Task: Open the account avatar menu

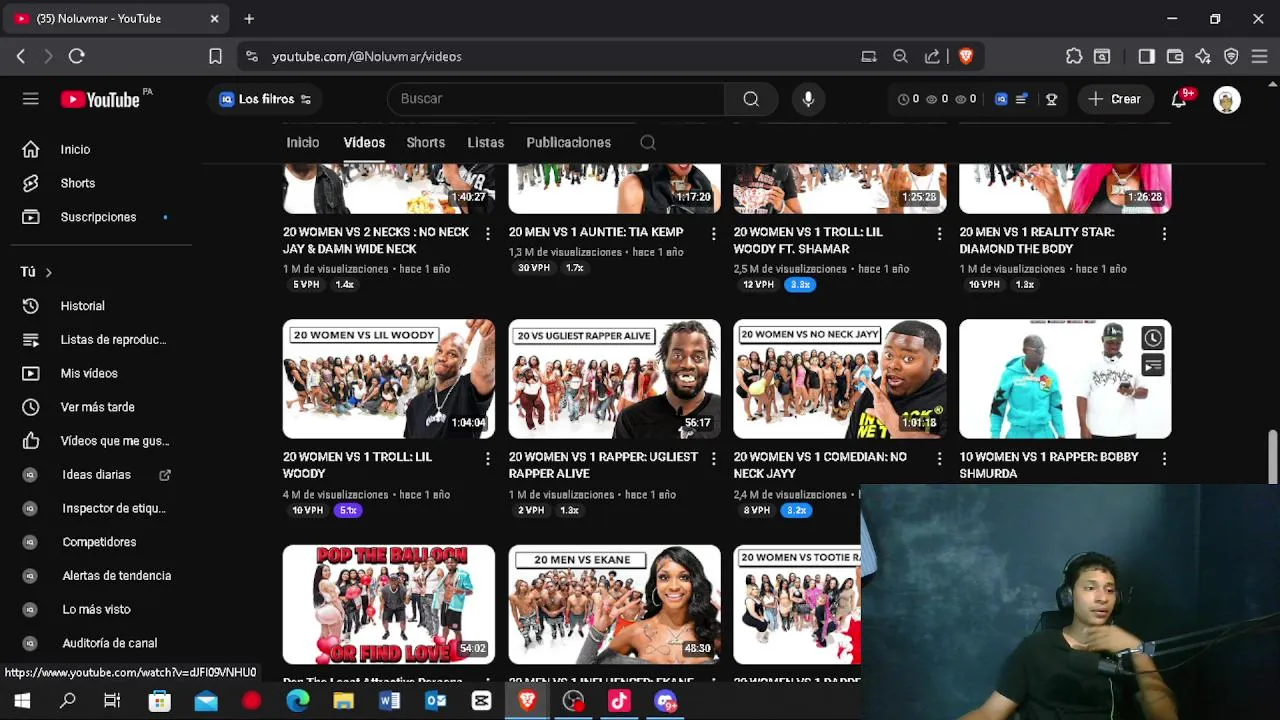Action: 1227,99
